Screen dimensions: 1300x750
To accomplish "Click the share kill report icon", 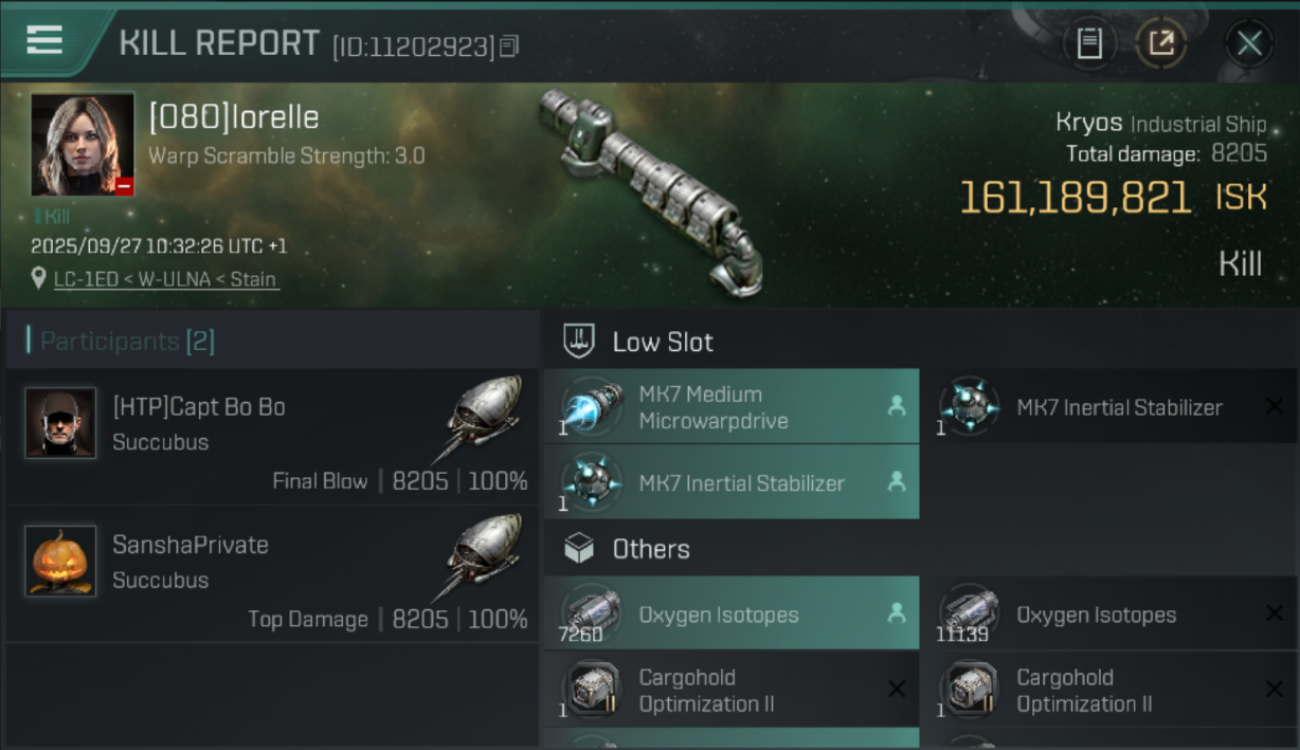I will tap(1161, 43).
